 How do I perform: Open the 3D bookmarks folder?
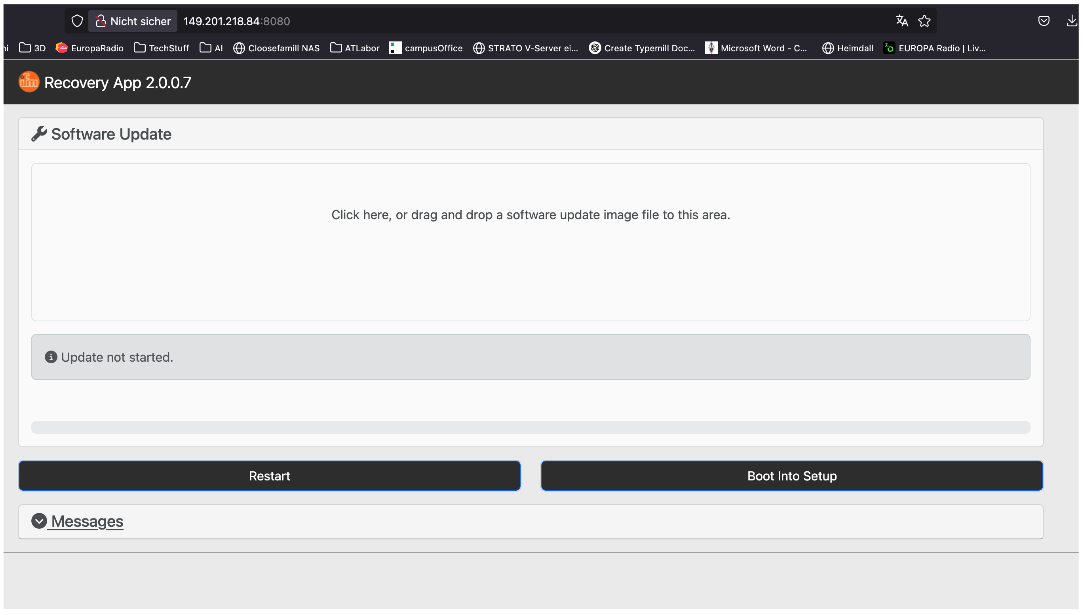pyautogui.click(x=32, y=47)
